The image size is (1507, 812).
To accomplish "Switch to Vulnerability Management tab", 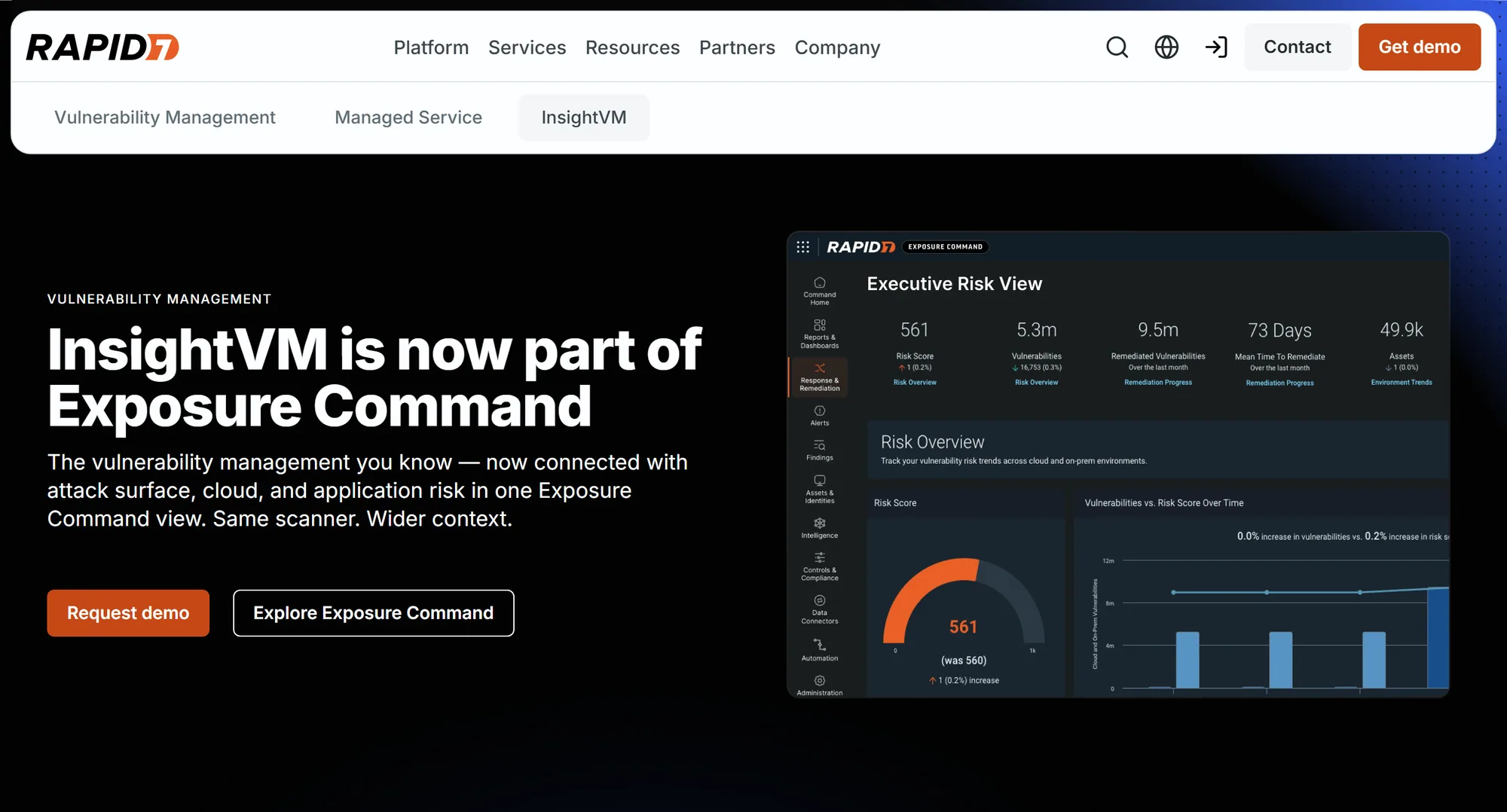I will point(165,117).
